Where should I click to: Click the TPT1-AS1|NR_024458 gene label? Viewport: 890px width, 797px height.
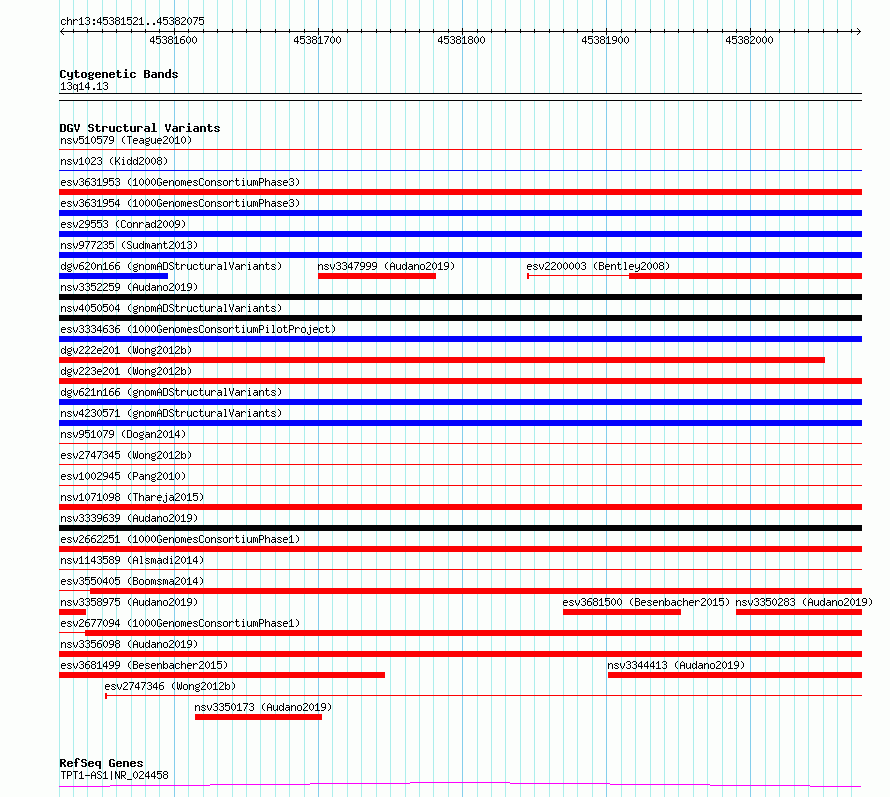point(114,775)
